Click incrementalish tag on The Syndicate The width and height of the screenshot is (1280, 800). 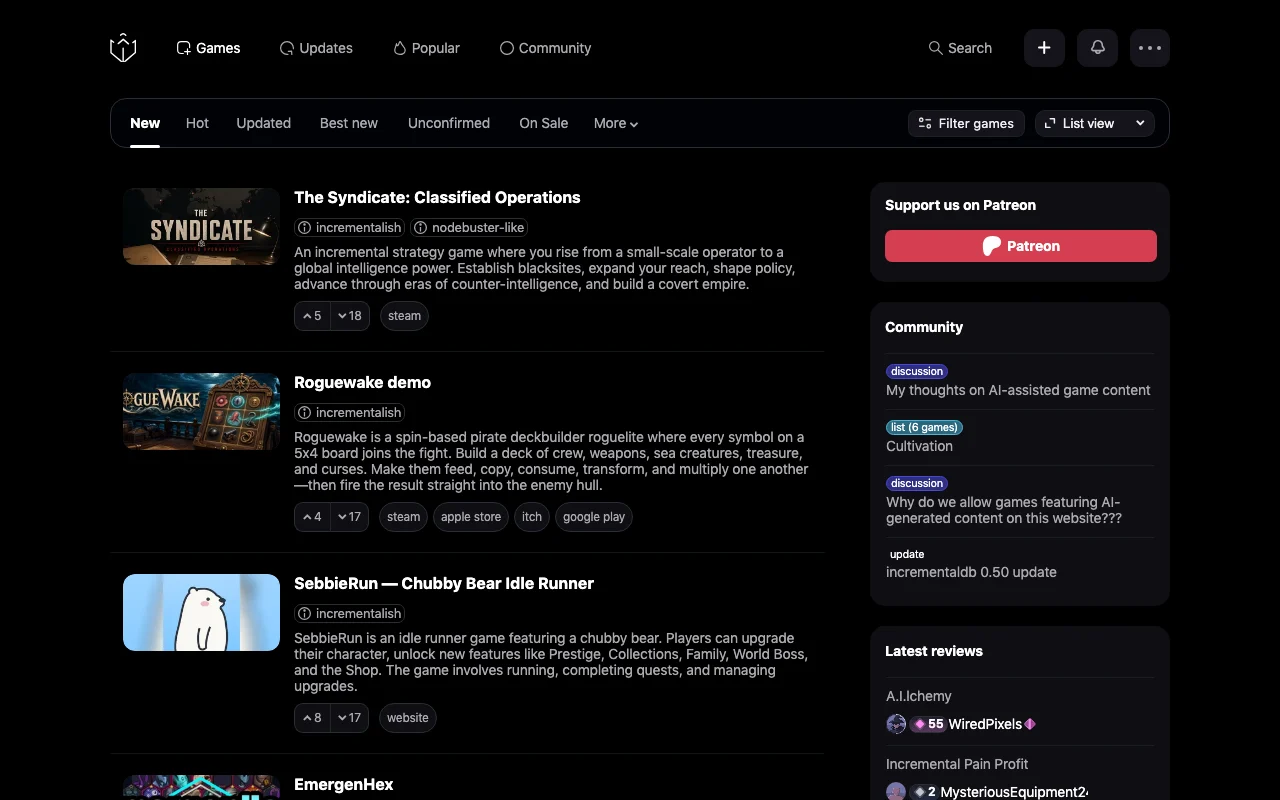(349, 228)
